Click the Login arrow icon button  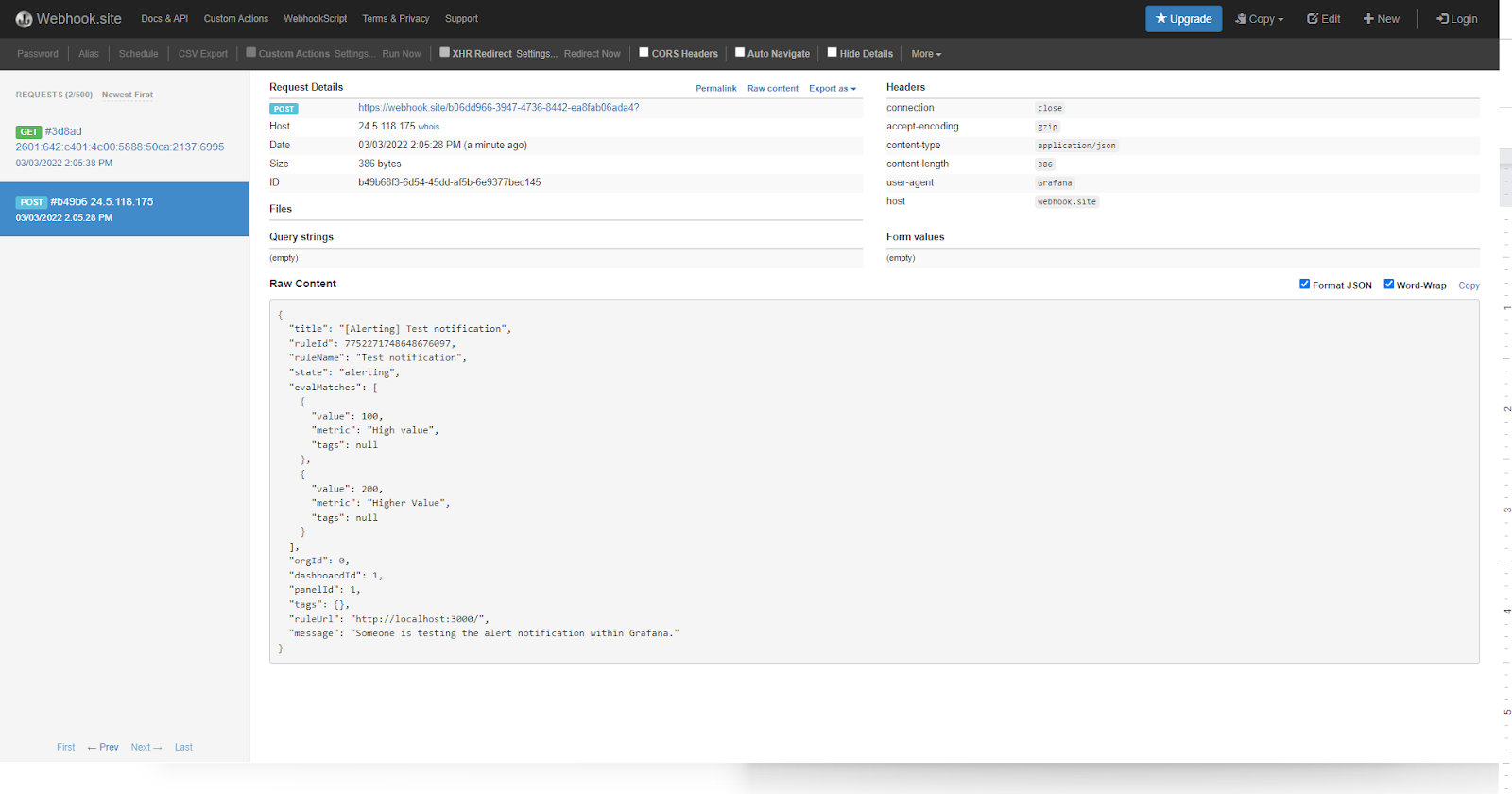[1456, 19]
